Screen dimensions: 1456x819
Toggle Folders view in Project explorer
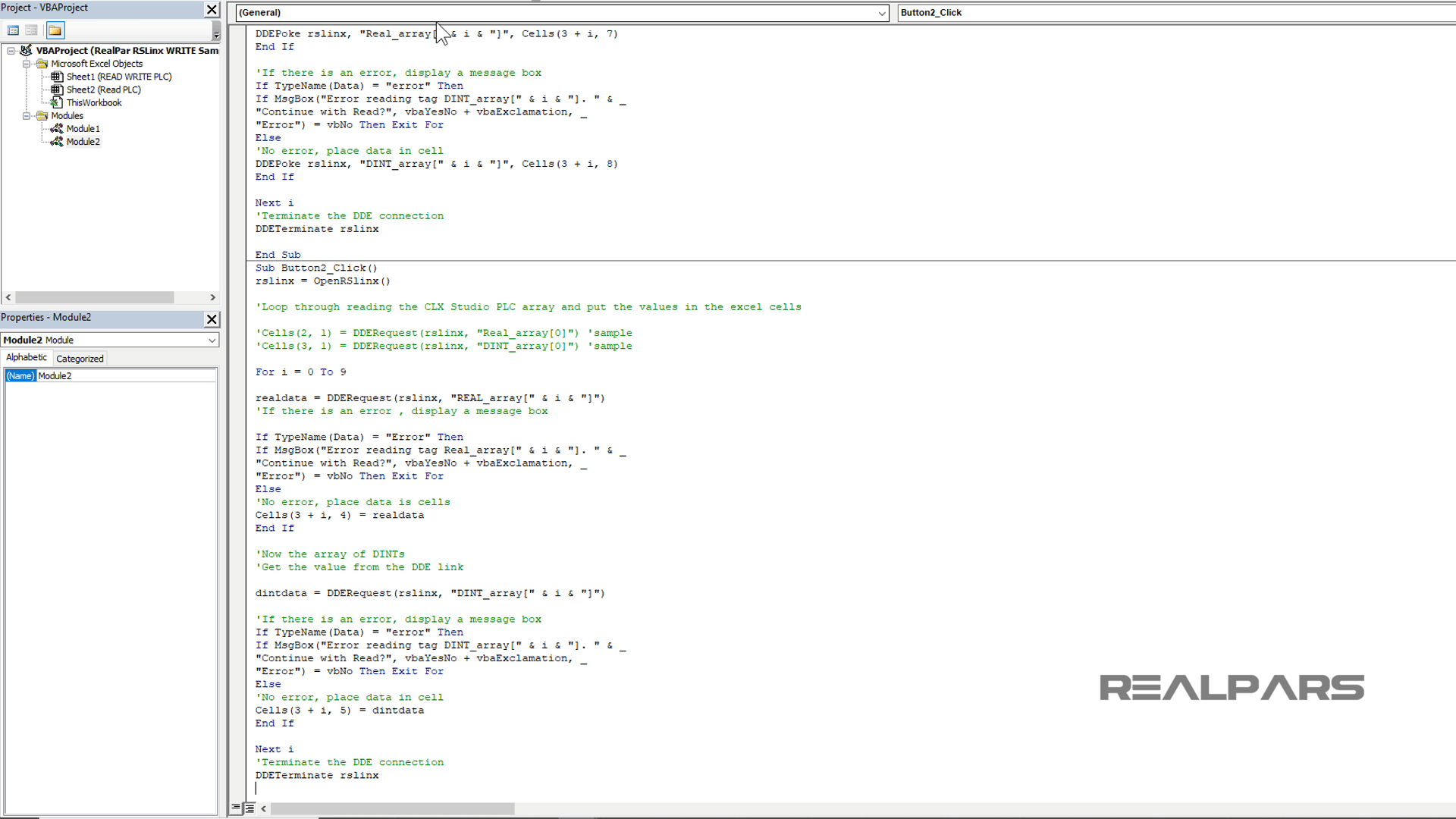pyautogui.click(x=55, y=30)
